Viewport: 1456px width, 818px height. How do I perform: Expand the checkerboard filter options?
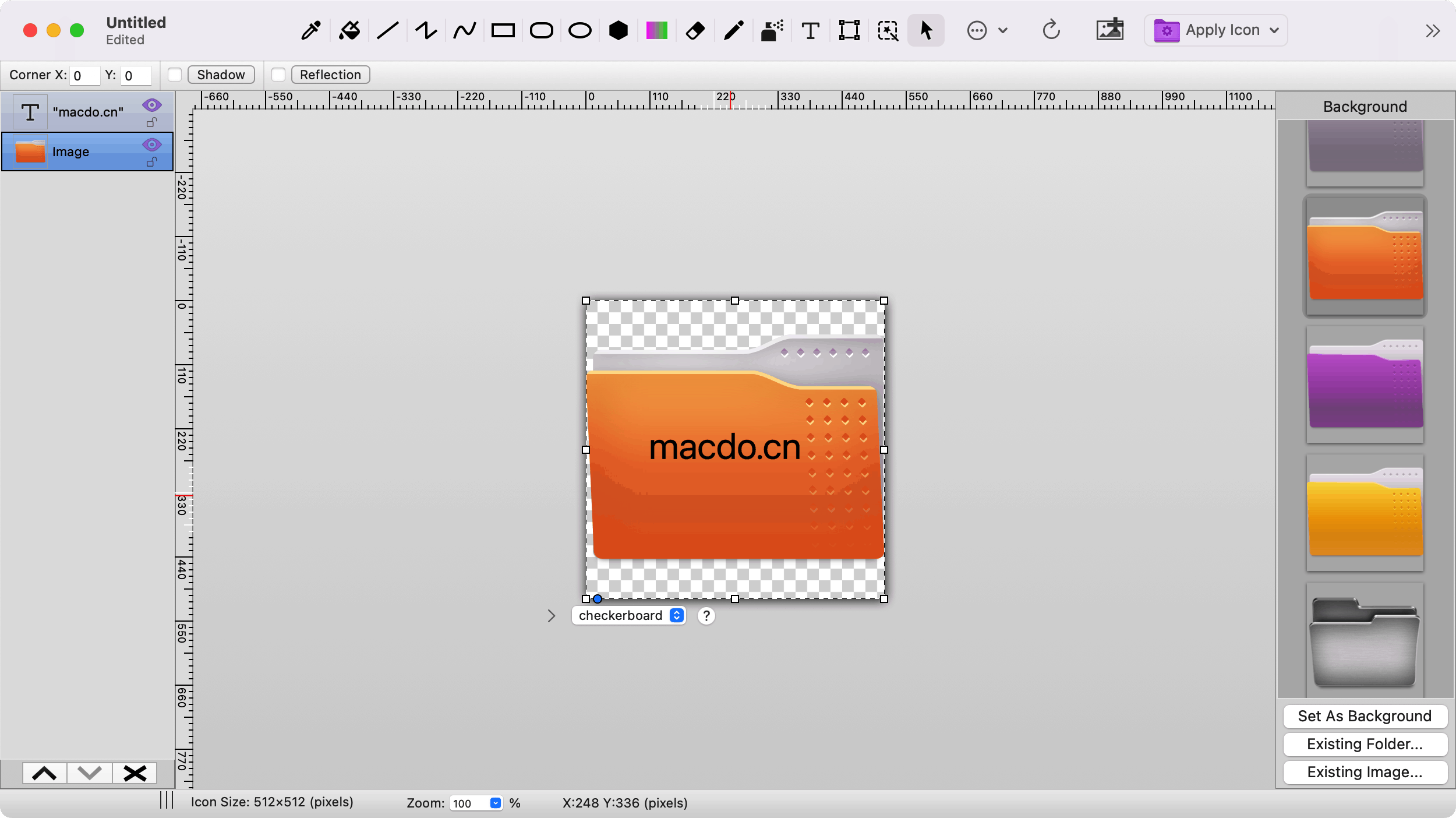[552, 615]
